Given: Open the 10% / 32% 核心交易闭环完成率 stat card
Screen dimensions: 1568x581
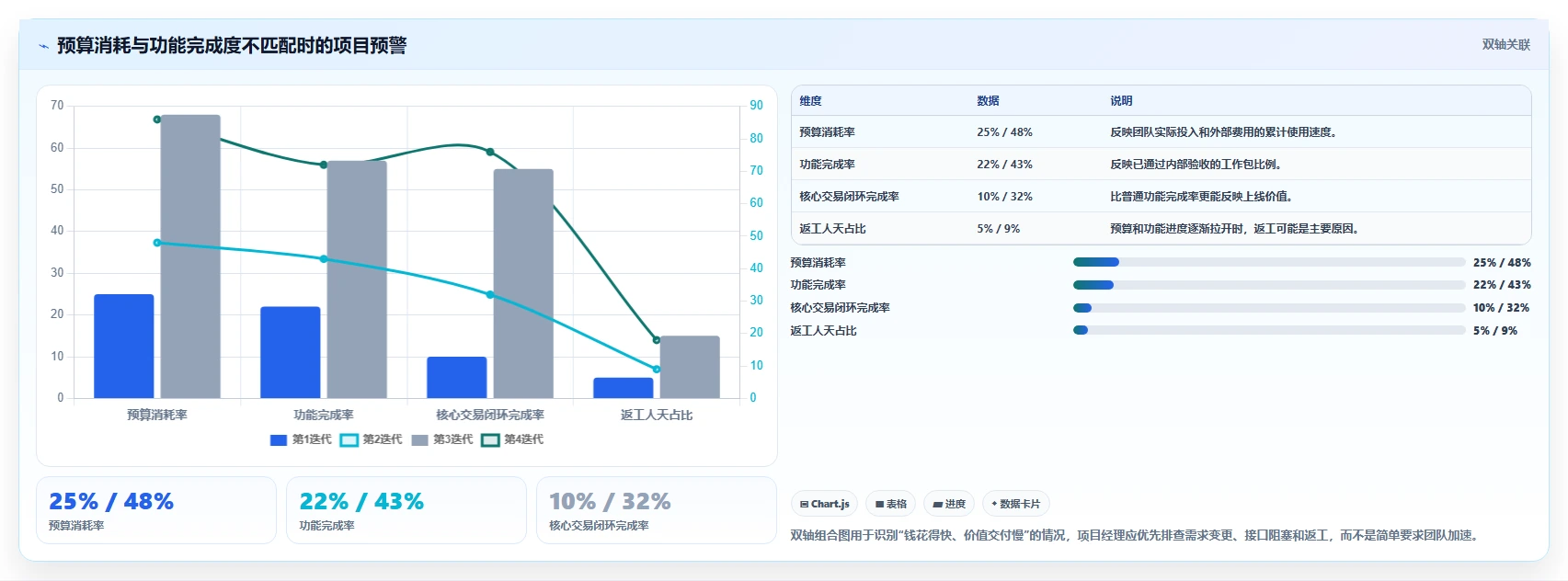Looking at the screenshot, I should point(657,510).
